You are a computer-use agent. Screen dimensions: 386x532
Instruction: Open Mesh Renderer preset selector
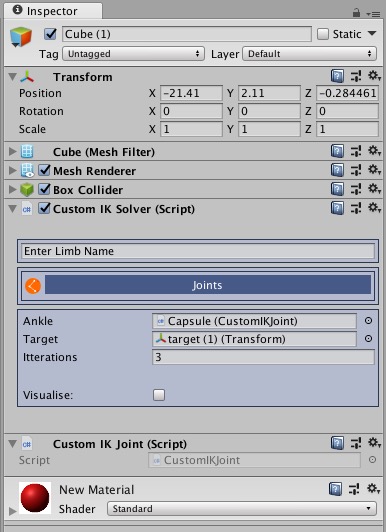point(356,170)
